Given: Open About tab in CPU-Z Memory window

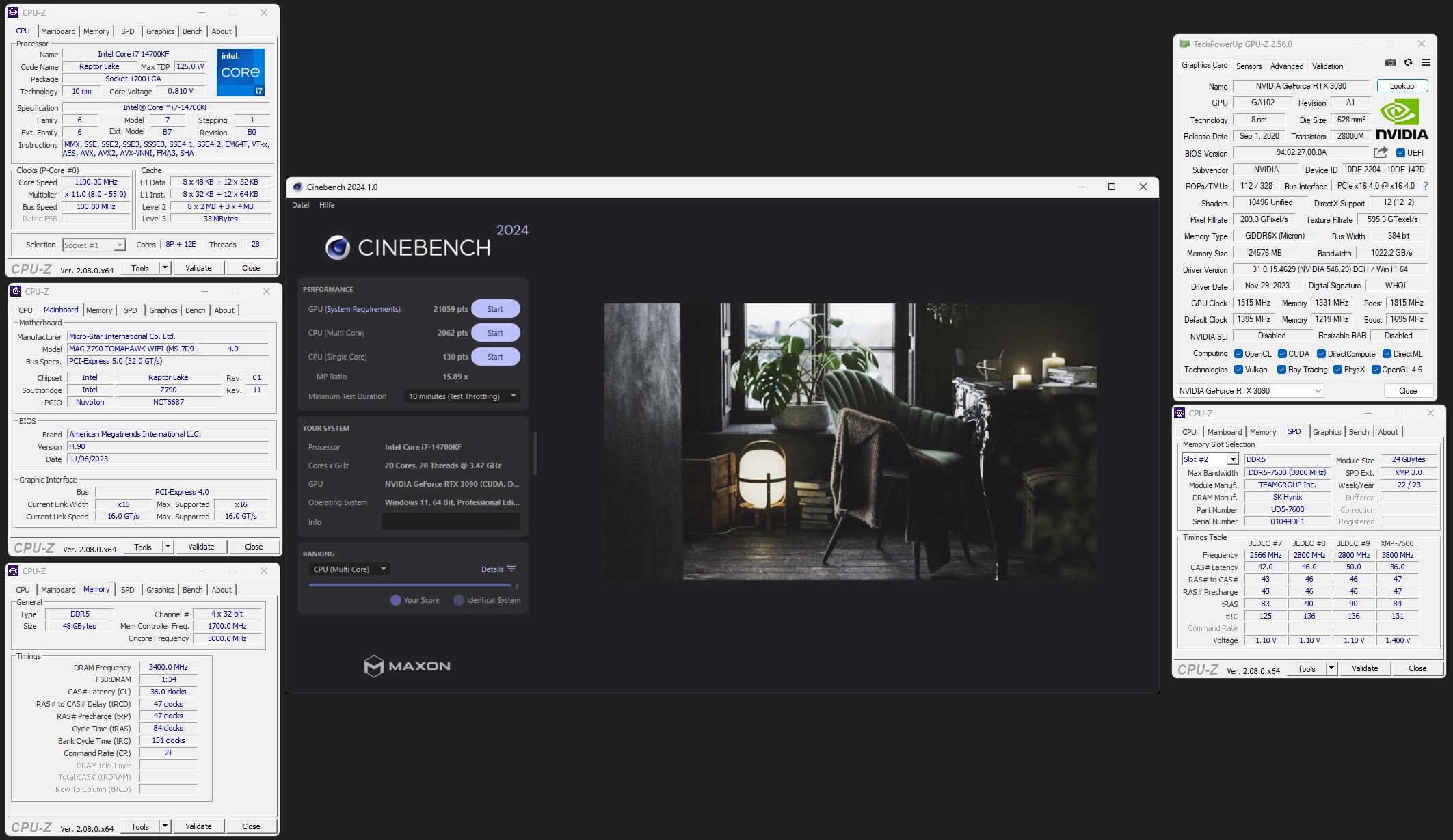Looking at the screenshot, I should click(222, 590).
